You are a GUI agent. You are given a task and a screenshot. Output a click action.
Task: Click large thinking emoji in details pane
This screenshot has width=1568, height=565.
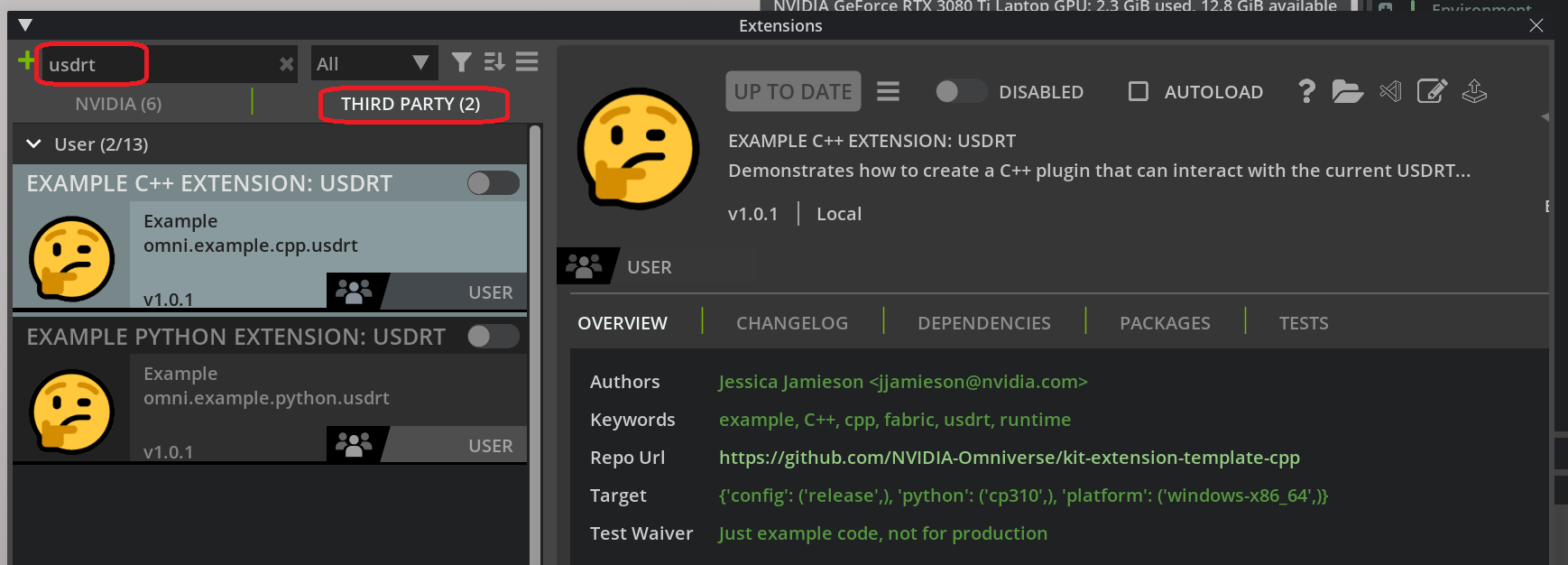638,149
